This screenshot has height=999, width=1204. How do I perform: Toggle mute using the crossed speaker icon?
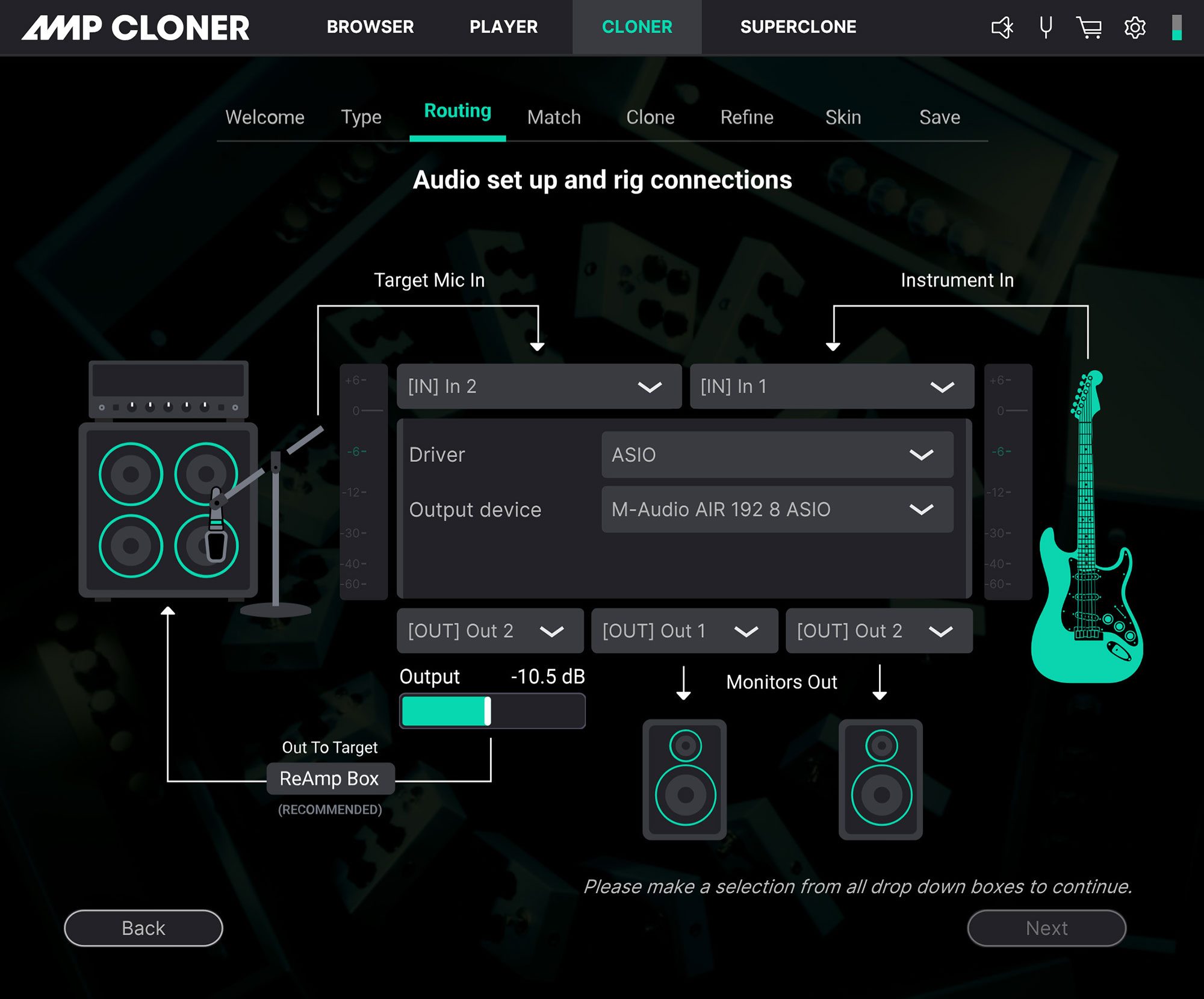click(1001, 26)
